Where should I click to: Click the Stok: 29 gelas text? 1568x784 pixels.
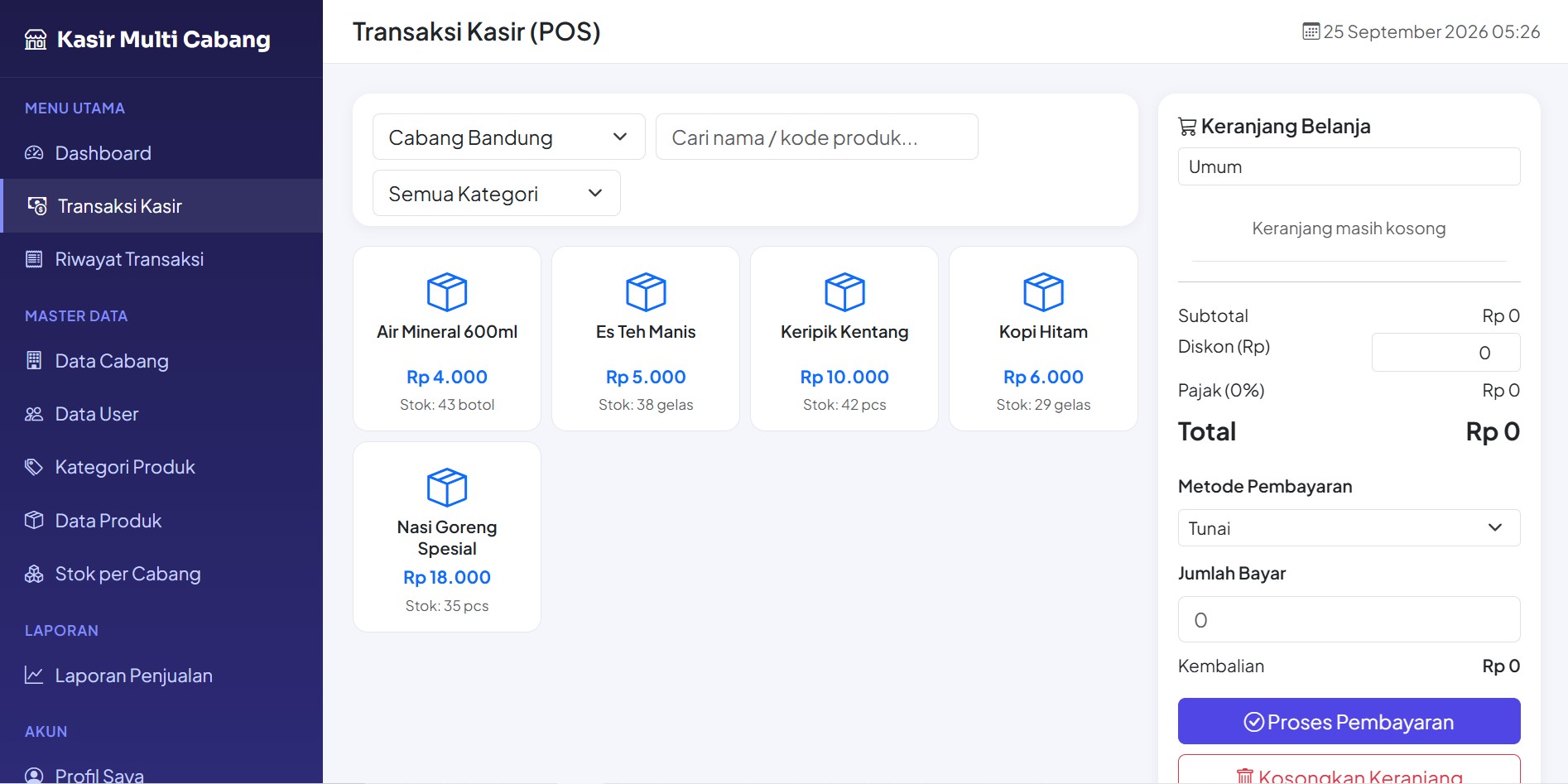point(1043,405)
